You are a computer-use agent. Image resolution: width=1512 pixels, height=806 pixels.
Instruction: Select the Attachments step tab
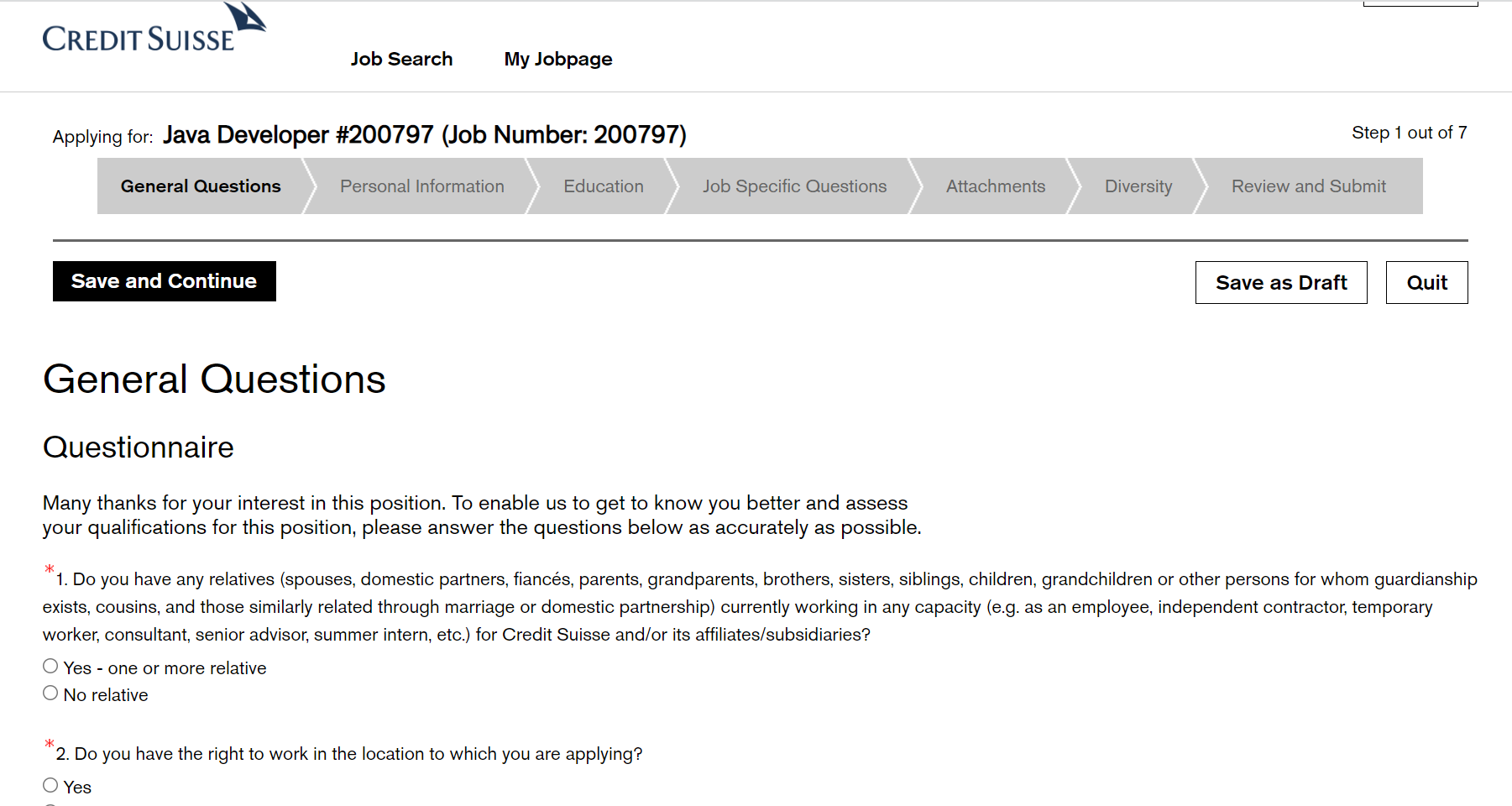(996, 186)
